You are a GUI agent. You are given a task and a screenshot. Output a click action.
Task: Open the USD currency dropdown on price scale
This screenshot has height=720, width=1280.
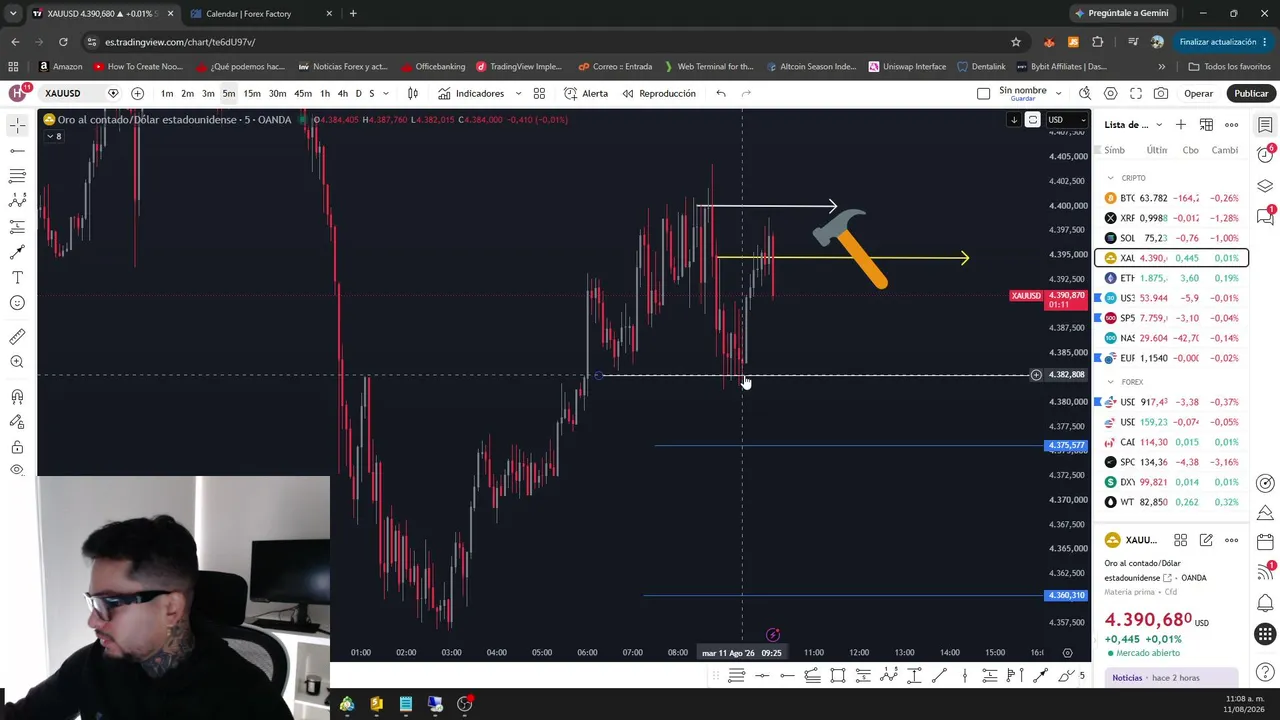[x=1066, y=120]
